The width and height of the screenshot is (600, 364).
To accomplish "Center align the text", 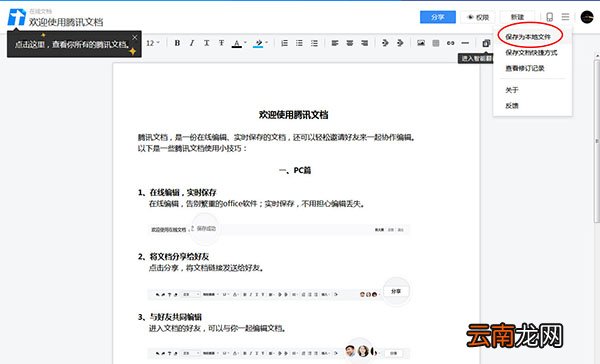I will pyautogui.click(x=350, y=43).
